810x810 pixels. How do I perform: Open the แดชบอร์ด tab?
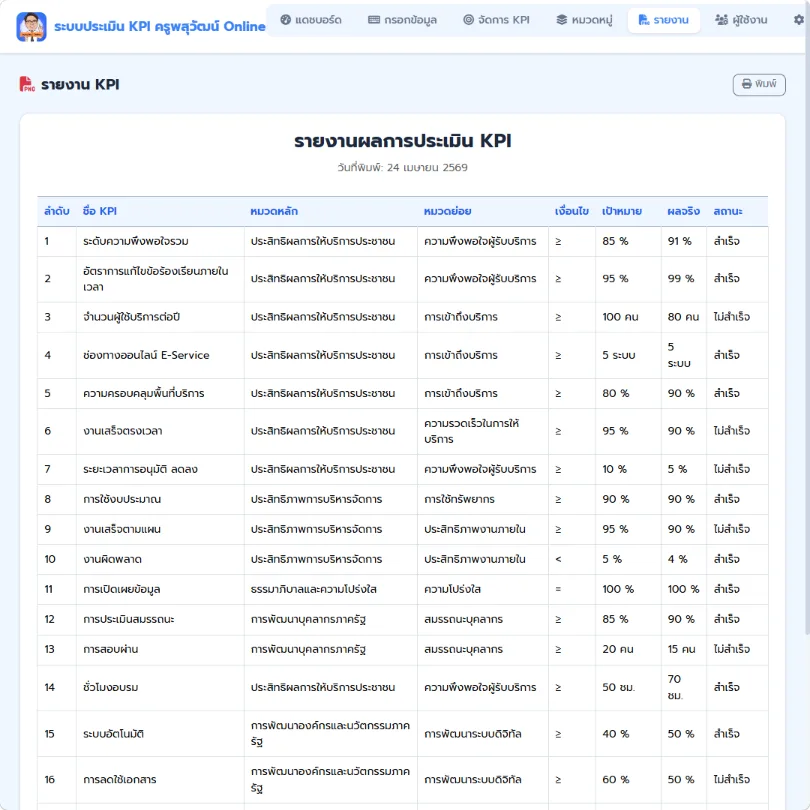click(311, 20)
